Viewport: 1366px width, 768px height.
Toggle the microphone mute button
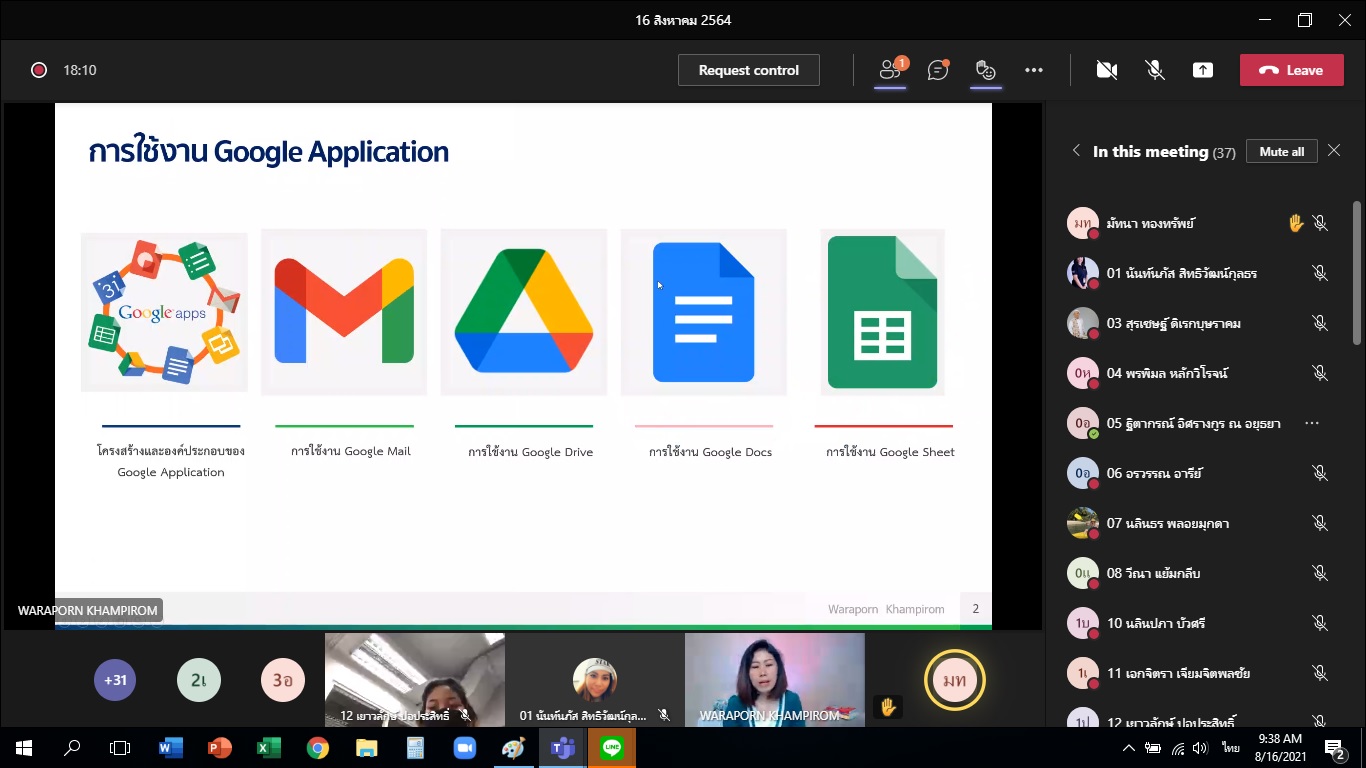point(1155,70)
